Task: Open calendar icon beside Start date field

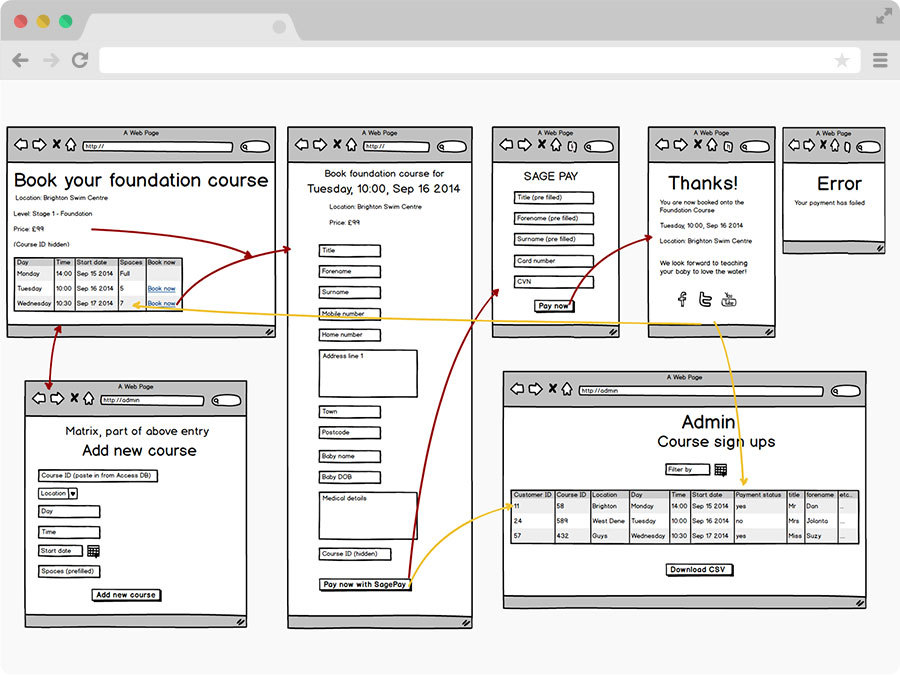Action: pyautogui.click(x=93, y=551)
